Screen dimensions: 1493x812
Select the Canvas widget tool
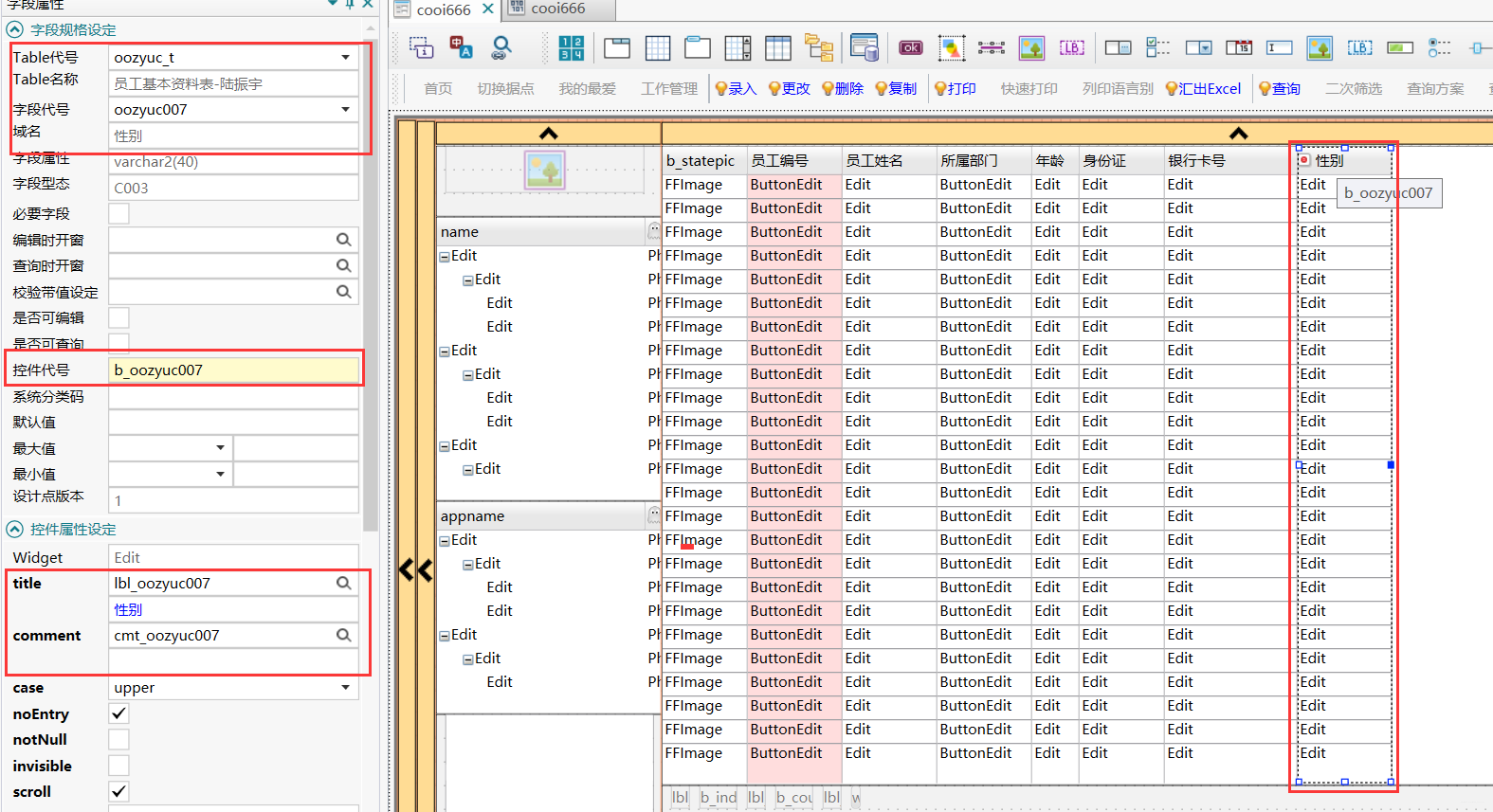[x=952, y=47]
